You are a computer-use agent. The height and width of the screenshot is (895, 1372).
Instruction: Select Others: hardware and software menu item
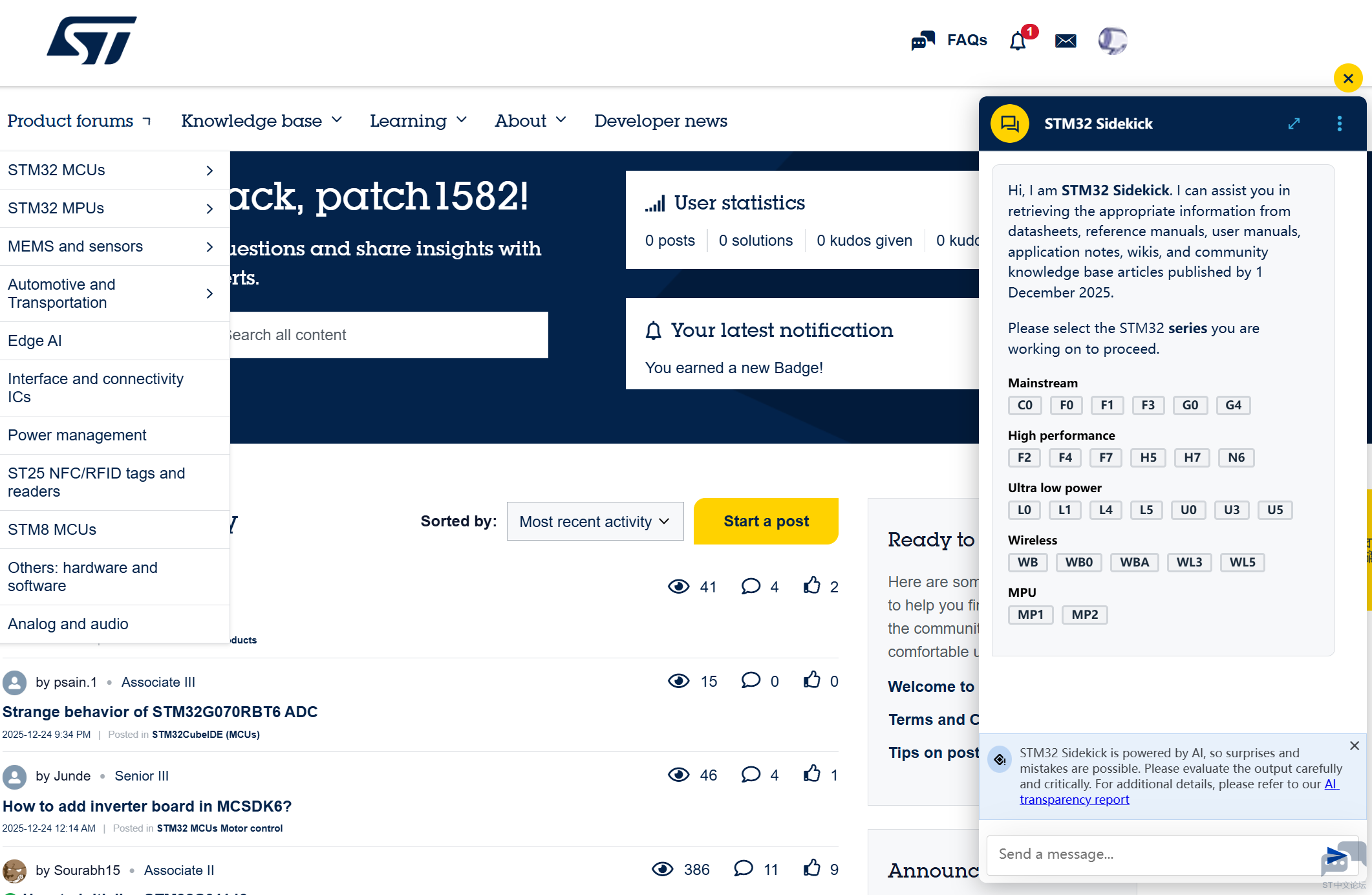115,577
